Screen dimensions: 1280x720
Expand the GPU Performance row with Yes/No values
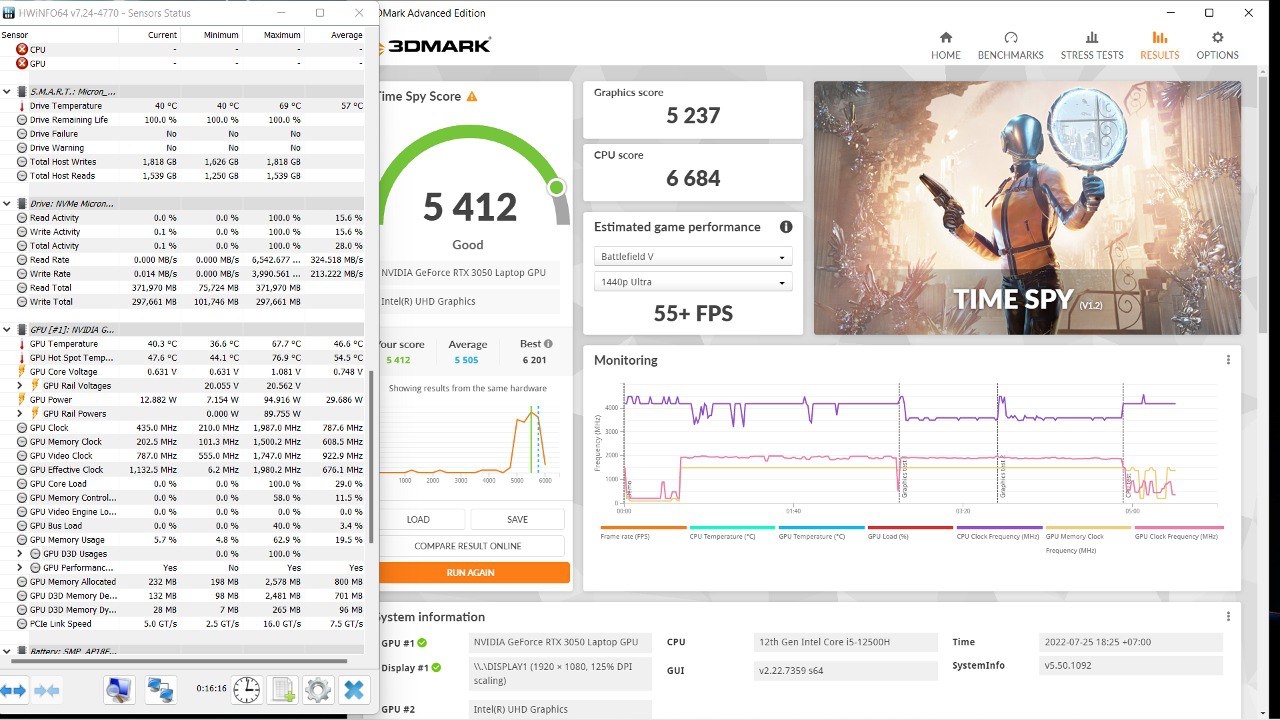[x=20, y=567]
